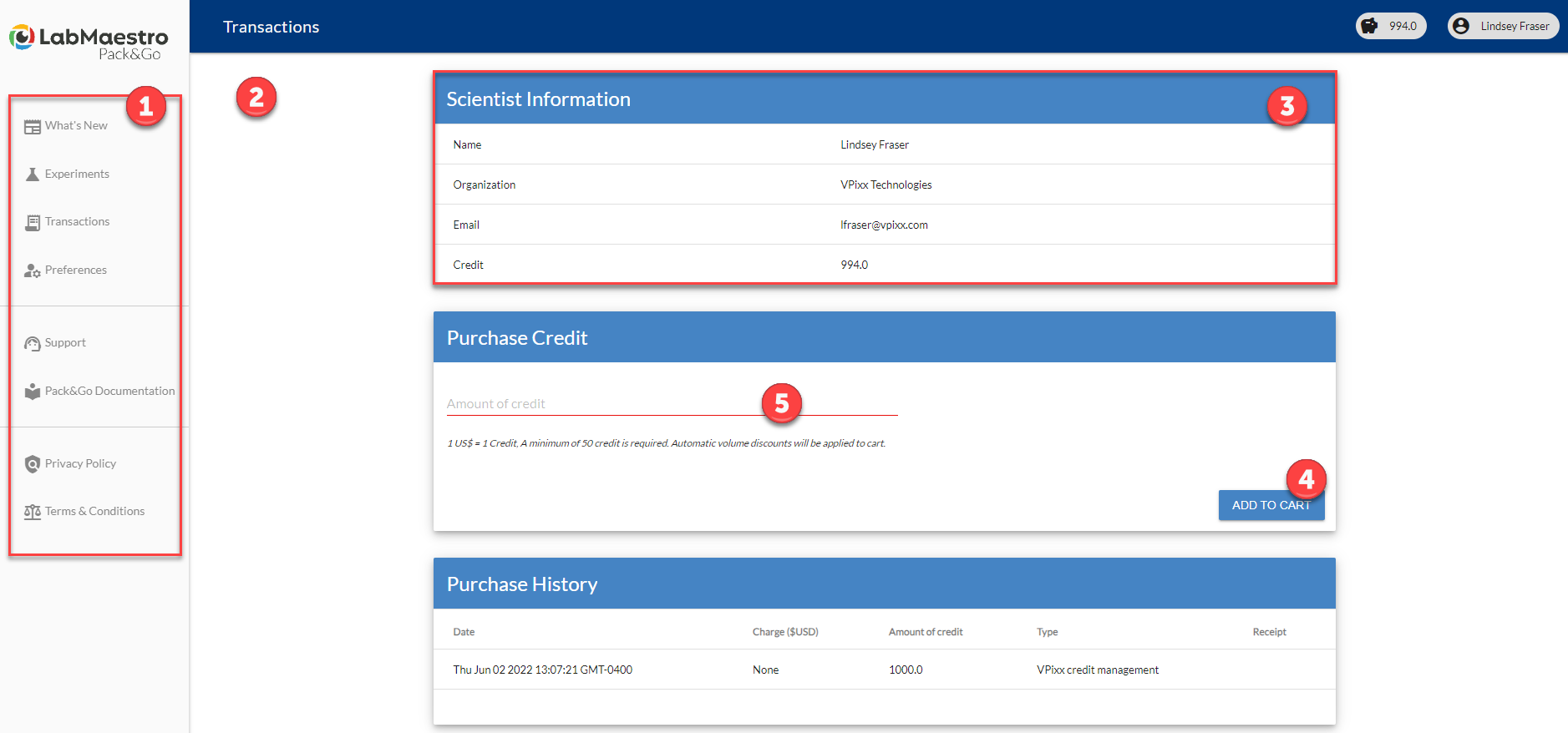Focus the Amount of credit field
The width and height of the screenshot is (1568, 733).
click(601, 404)
